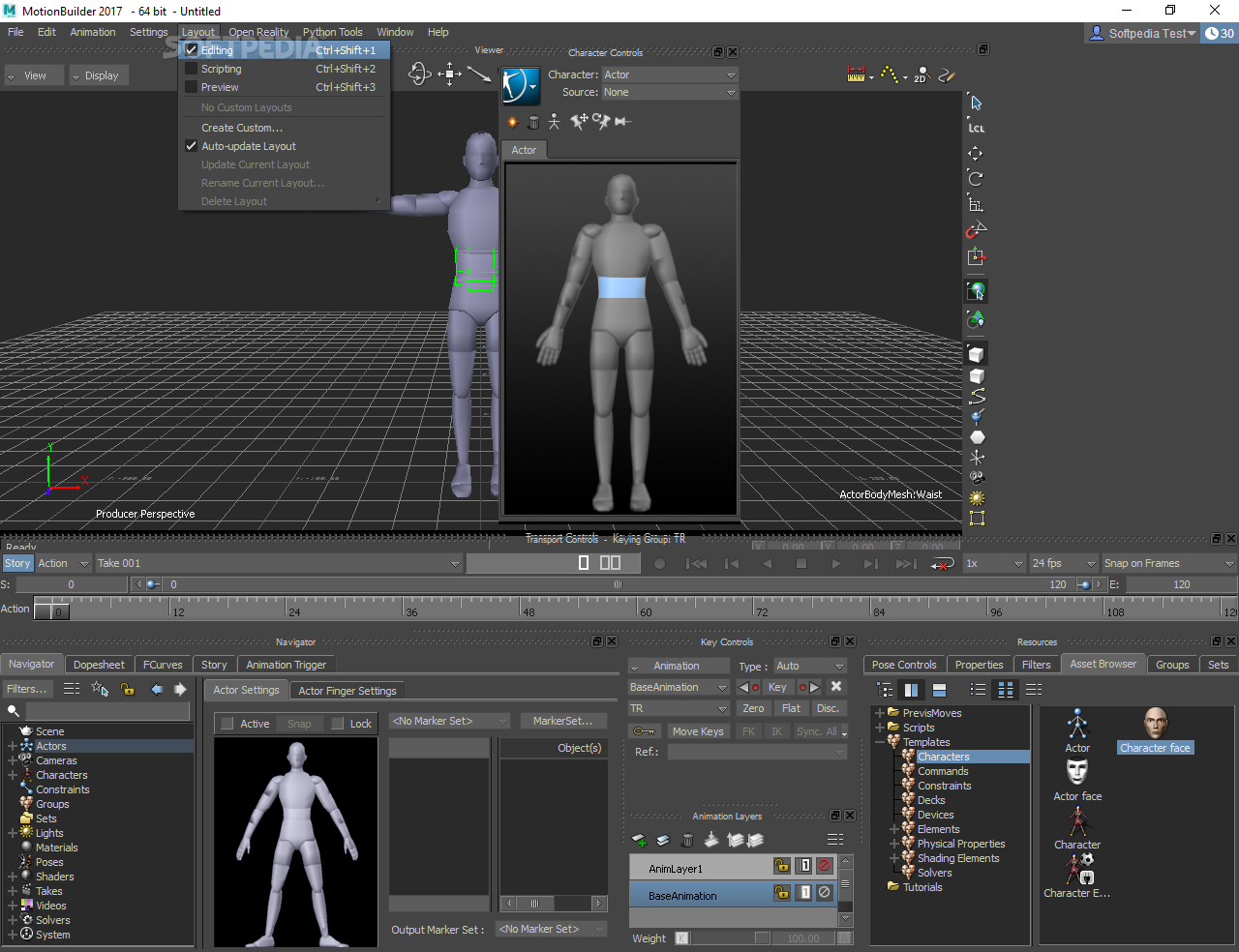The image size is (1239, 952).
Task: Toggle Asset Browser tree view icon
Action: [885, 690]
